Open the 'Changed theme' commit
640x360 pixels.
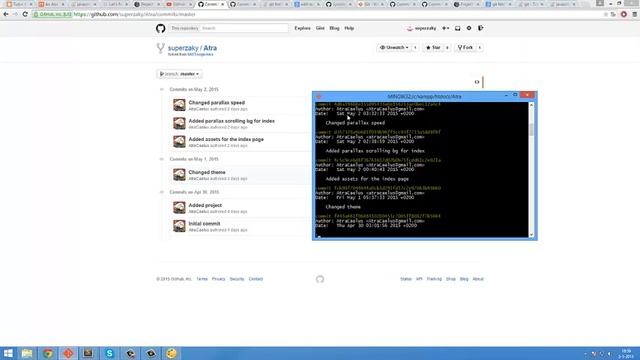(207, 173)
